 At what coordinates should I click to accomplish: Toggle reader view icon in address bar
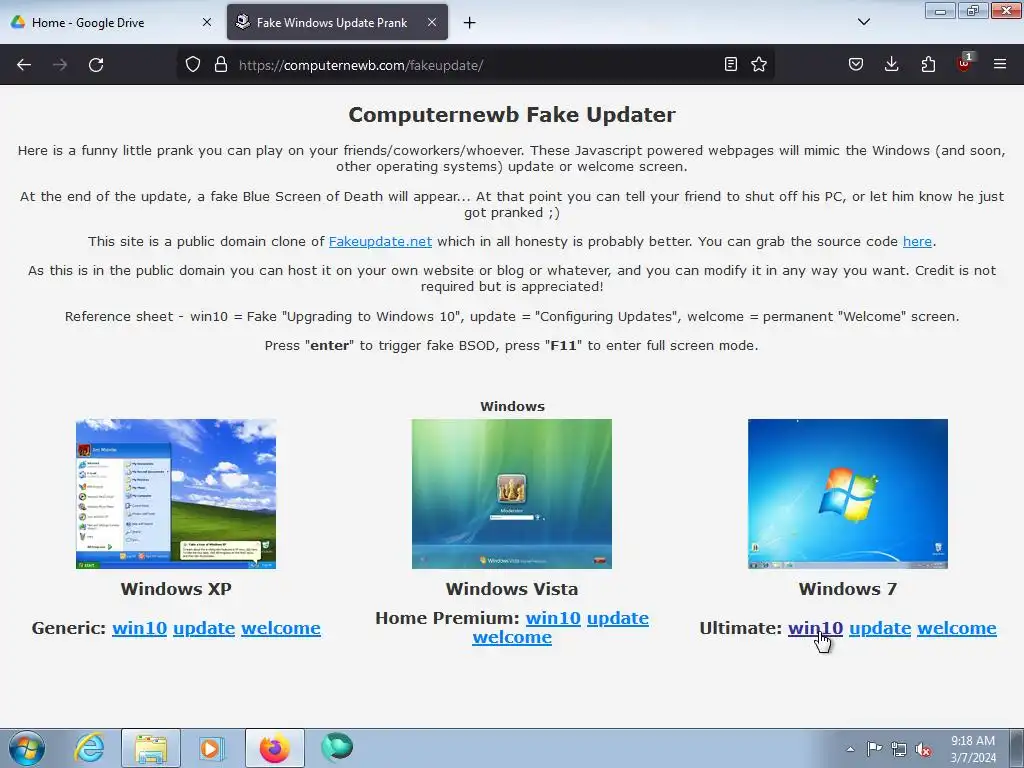click(x=731, y=64)
